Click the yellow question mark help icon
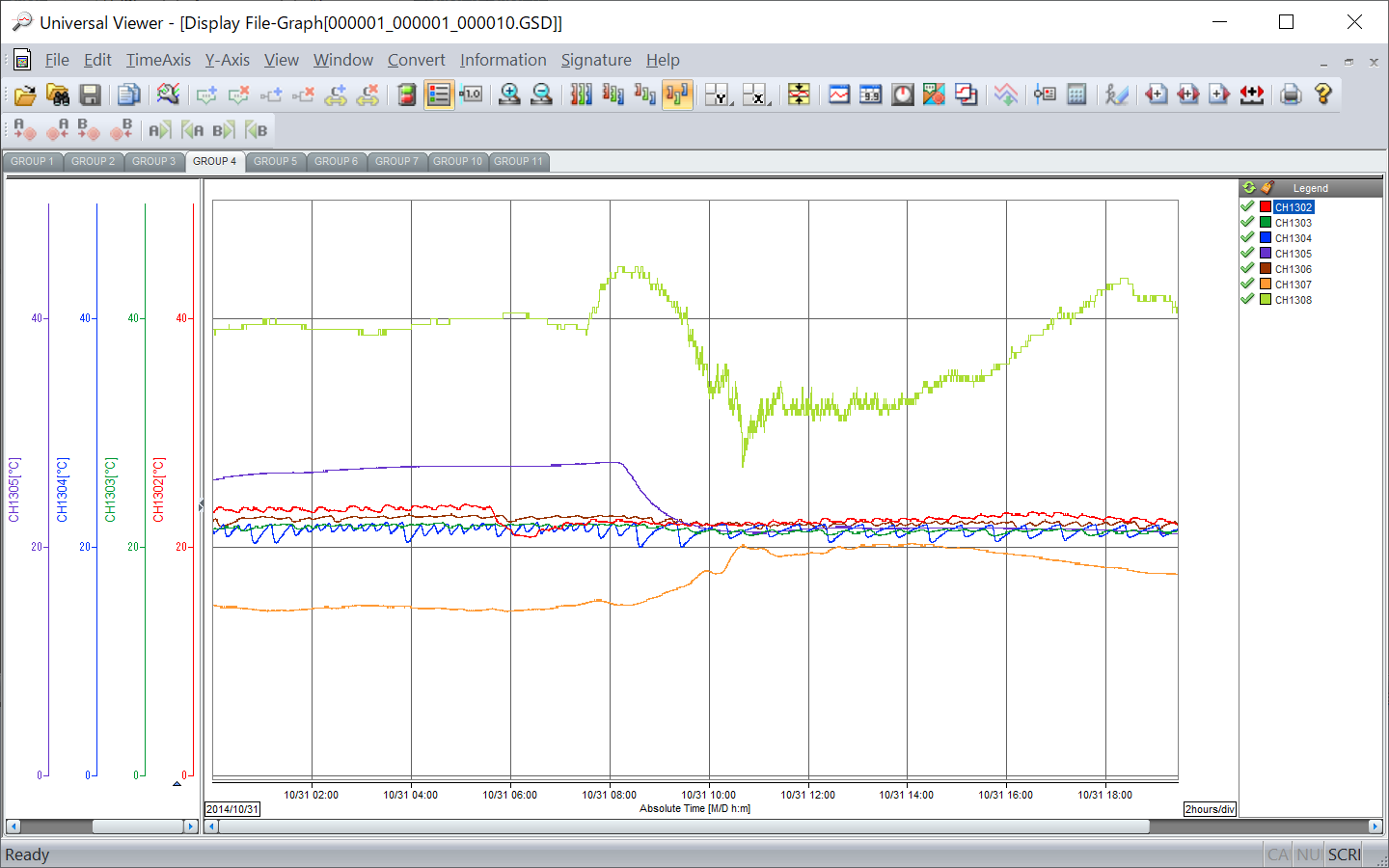The height and width of the screenshot is (868, 1389). [1322, 95]
